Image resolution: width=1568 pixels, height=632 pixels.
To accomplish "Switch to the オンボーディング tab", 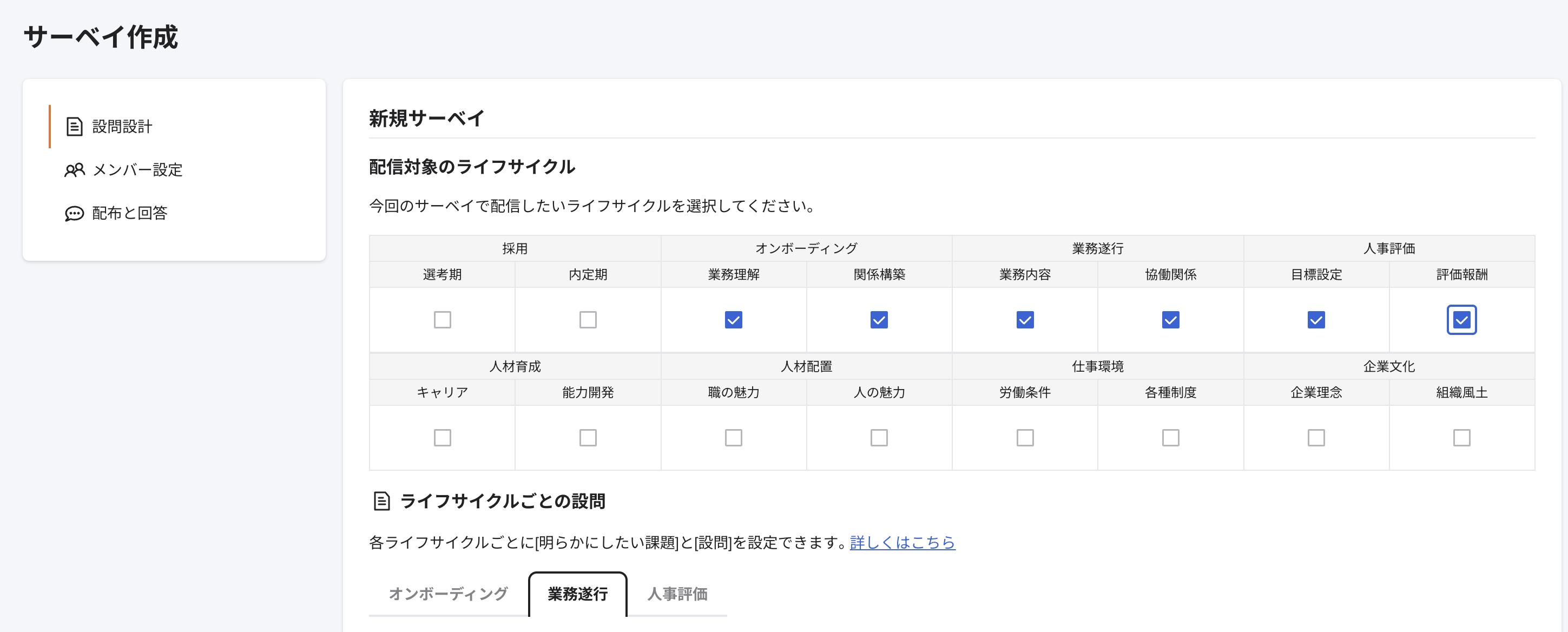I will 448,593.
